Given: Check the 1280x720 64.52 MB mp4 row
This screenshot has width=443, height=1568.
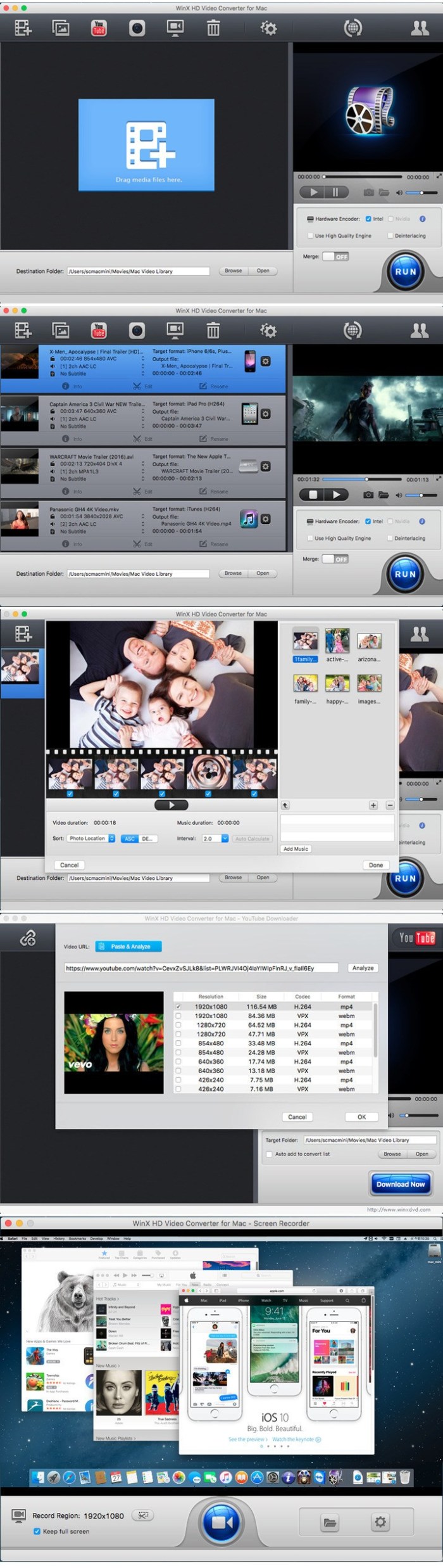Looking at the screenshot, I should (178, 1024).
